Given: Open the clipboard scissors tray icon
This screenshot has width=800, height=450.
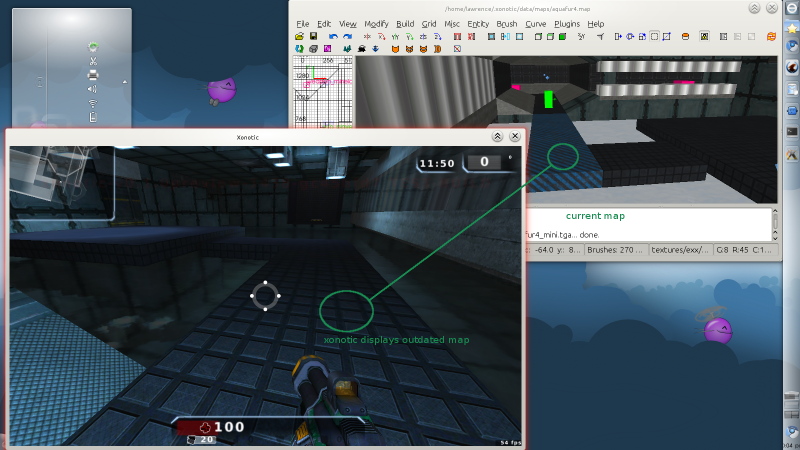Looking at the screenshot, I should coord(92,61).
